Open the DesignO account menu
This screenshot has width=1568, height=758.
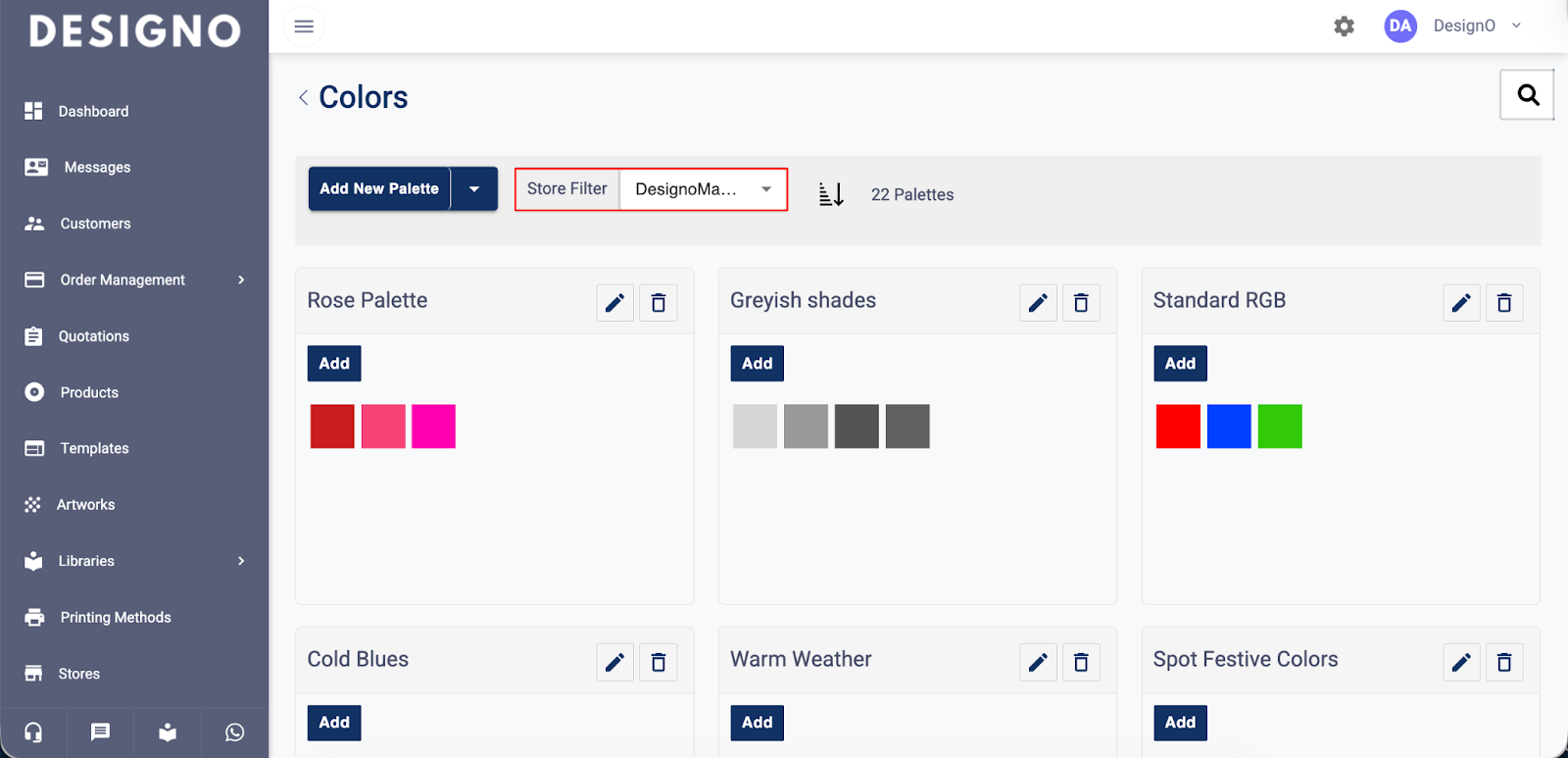point(1453,26)
